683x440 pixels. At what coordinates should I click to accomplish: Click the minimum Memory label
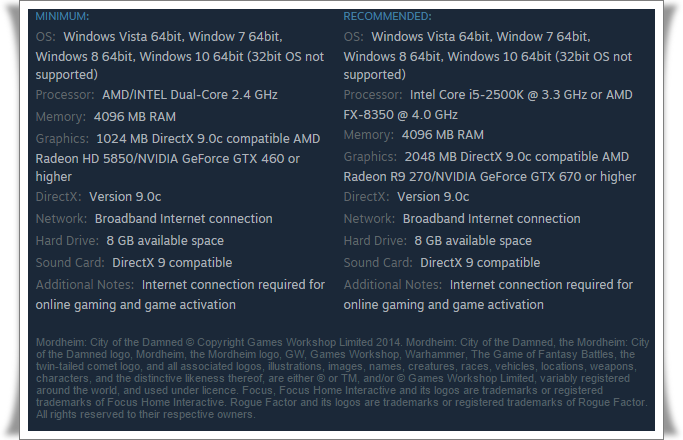point(60,115)
